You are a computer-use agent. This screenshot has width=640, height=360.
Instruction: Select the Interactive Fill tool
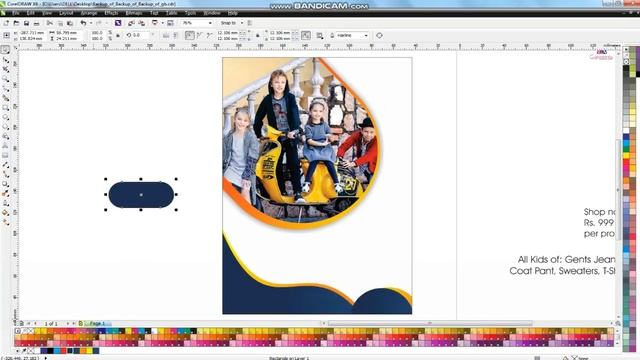pyautogui.click(x=5, y=222)
